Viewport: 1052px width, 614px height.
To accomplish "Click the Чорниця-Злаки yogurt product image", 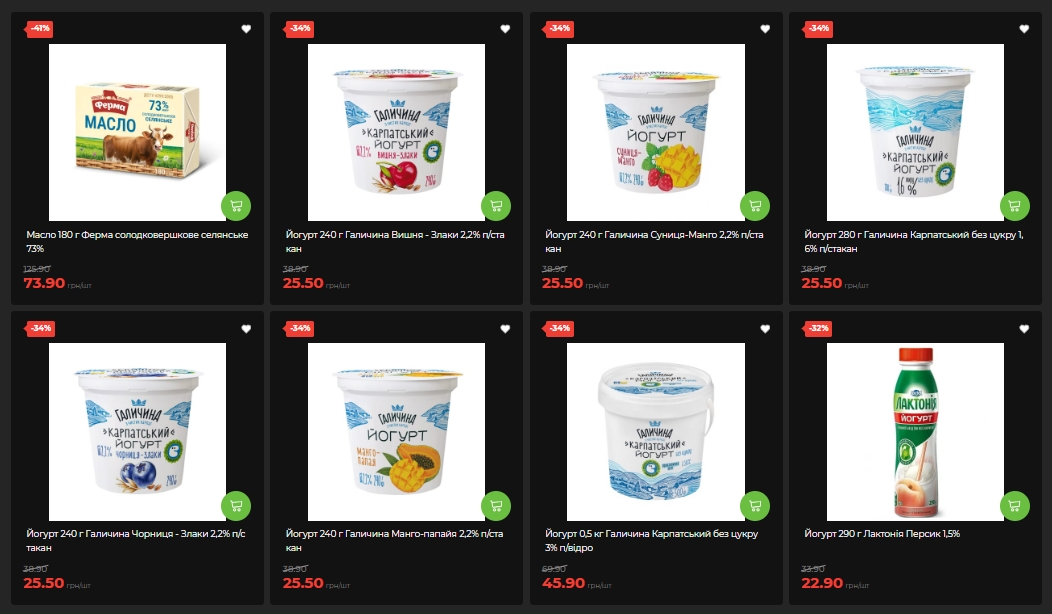I will coord(138,432).
